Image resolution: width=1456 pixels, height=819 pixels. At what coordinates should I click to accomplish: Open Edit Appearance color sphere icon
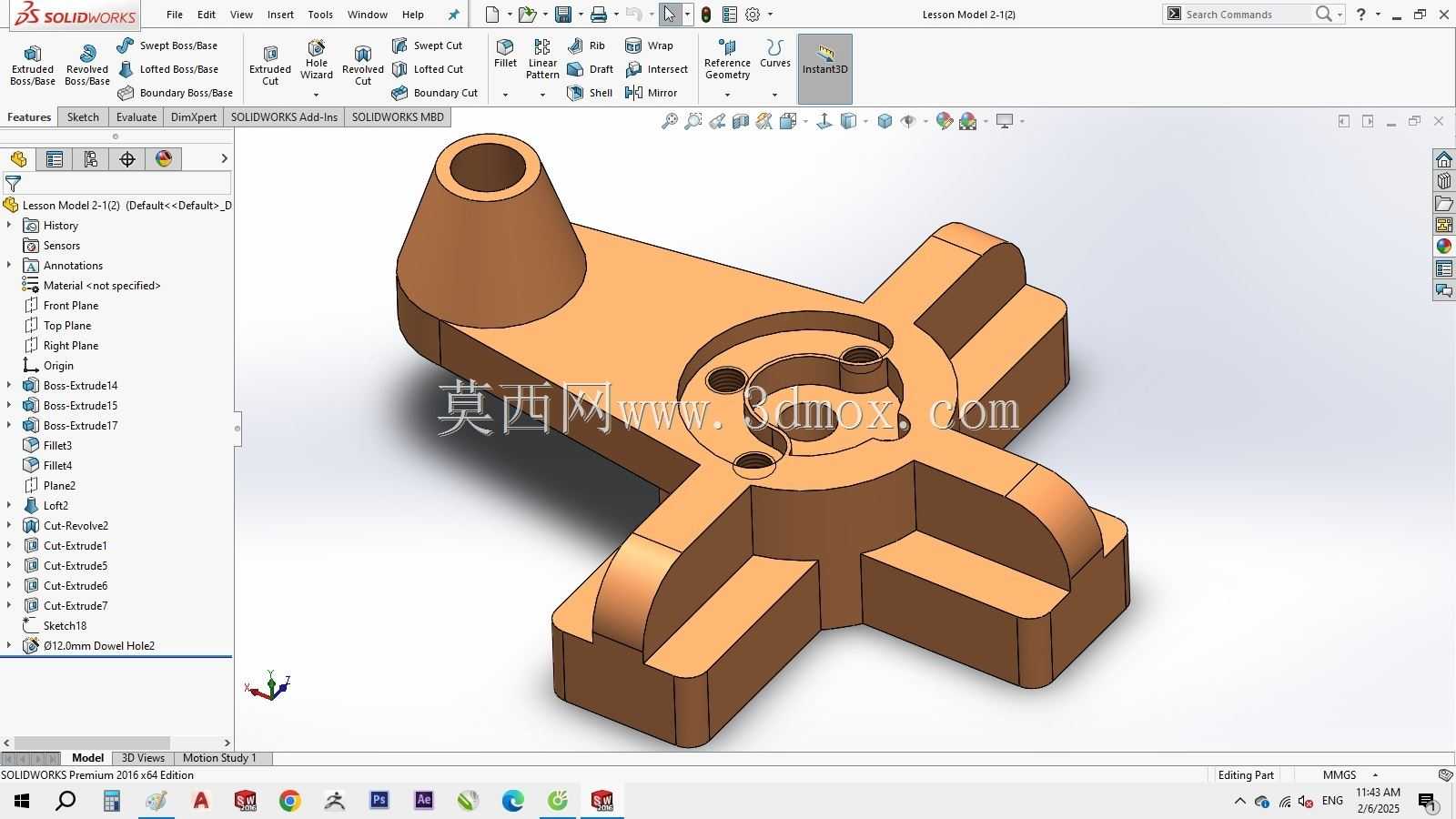point(944,121)
